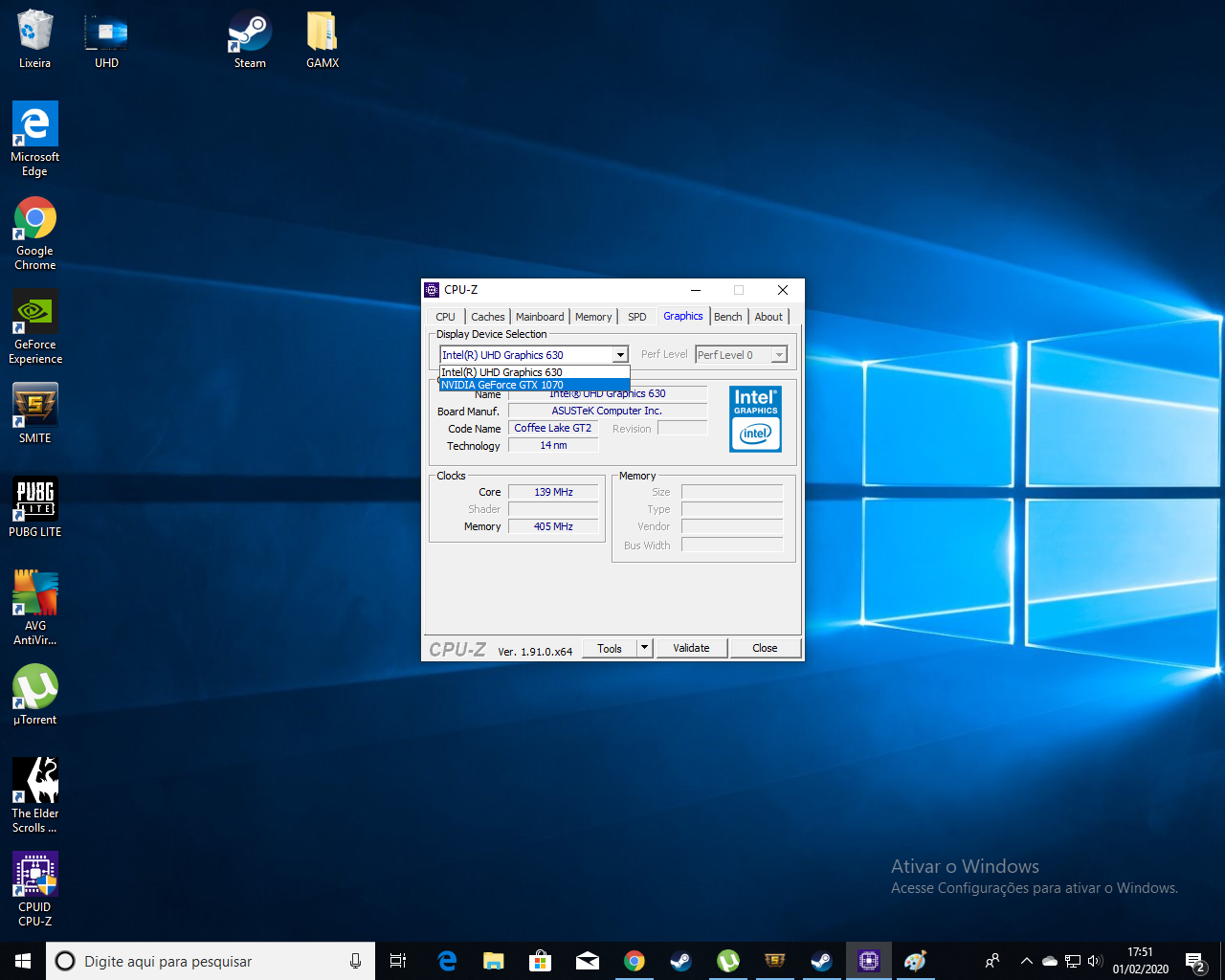
Task: Switch to the Caches tab
Action: pos(487,317)
